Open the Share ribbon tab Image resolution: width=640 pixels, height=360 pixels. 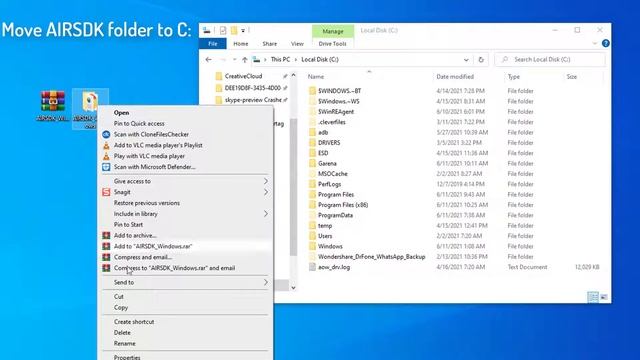click(269, 44)
